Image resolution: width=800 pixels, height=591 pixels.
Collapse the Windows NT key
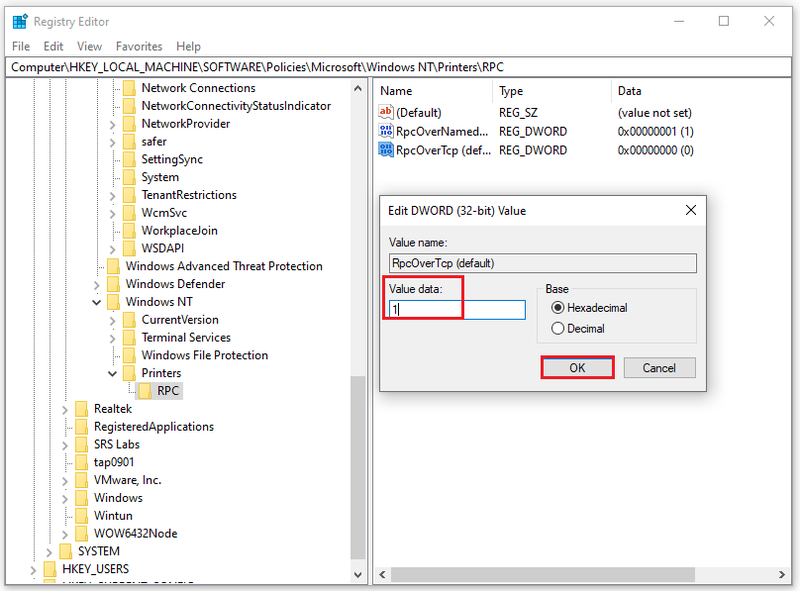tap(96, 302)
